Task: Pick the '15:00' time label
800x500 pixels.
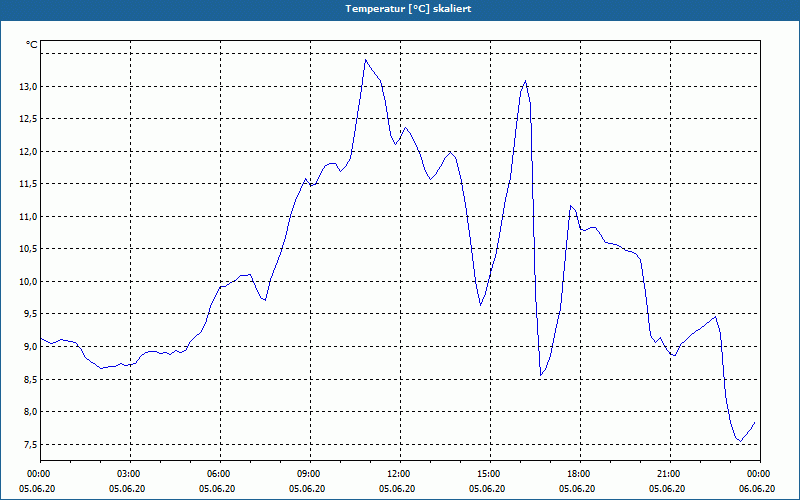Action: (x=490, y=474)
